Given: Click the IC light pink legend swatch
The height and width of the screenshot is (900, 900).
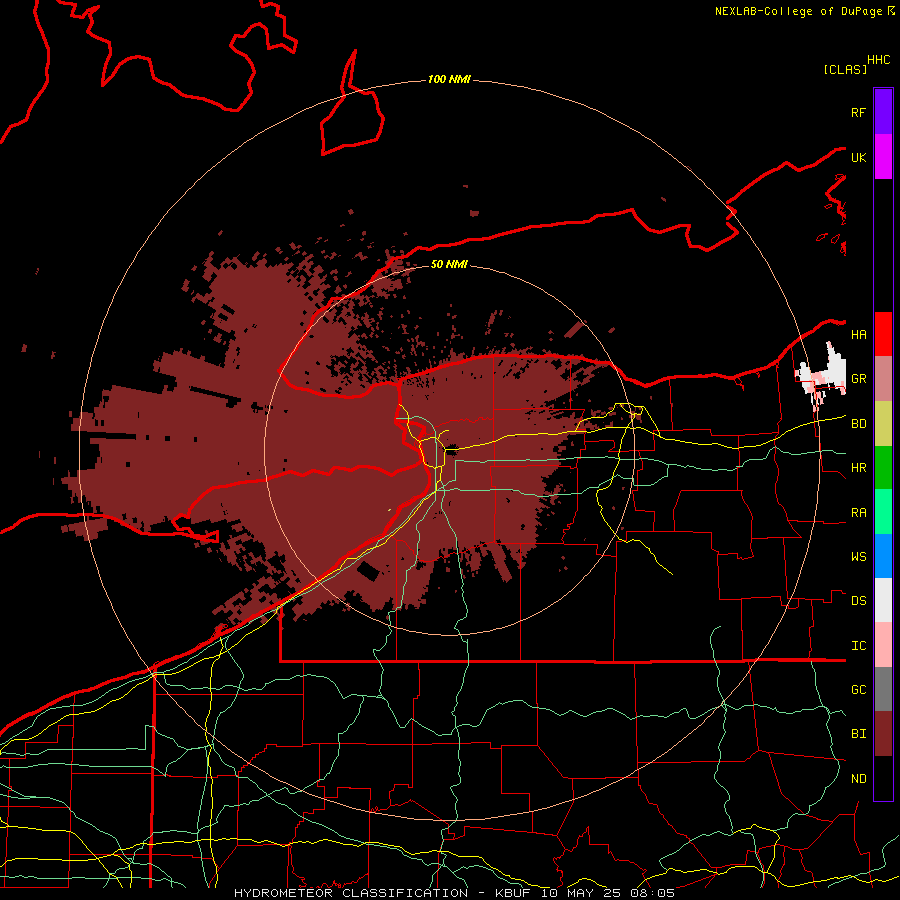Looking at the screenshot, I should [x=883, y=645].
